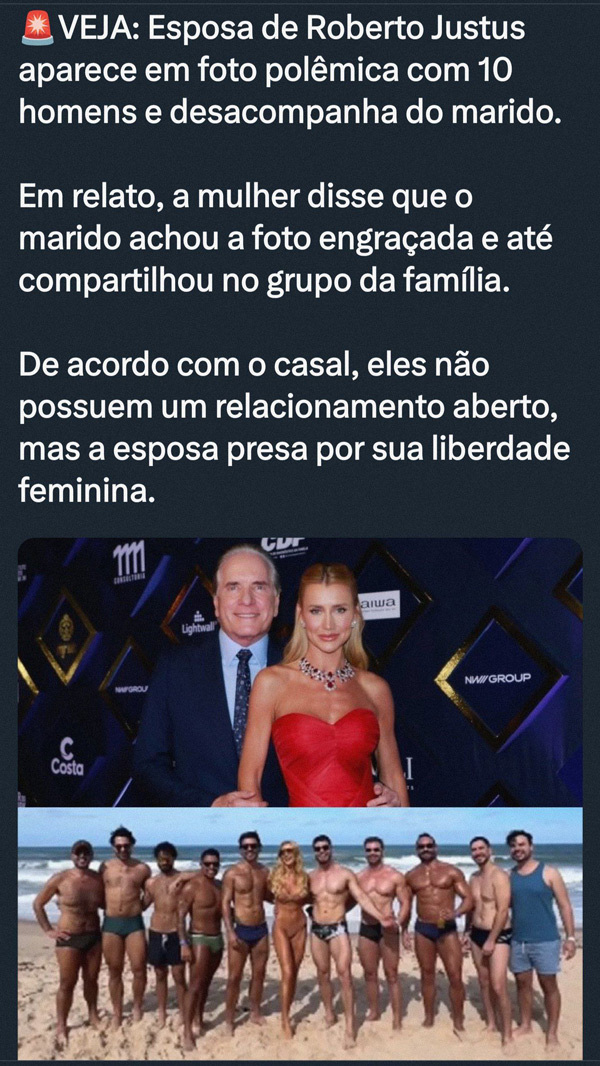Click the aiwa logo on the backdrop
Image resolution: width=600 pixels, height=1066 pixels.
(x=380, y=604)
